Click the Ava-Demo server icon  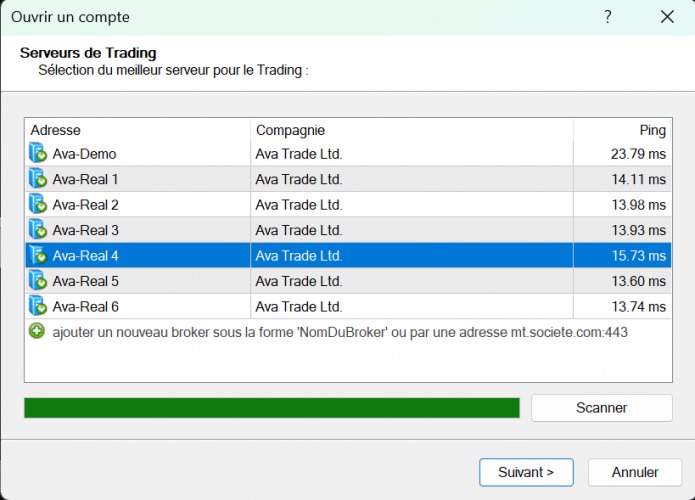click(38, 154)
